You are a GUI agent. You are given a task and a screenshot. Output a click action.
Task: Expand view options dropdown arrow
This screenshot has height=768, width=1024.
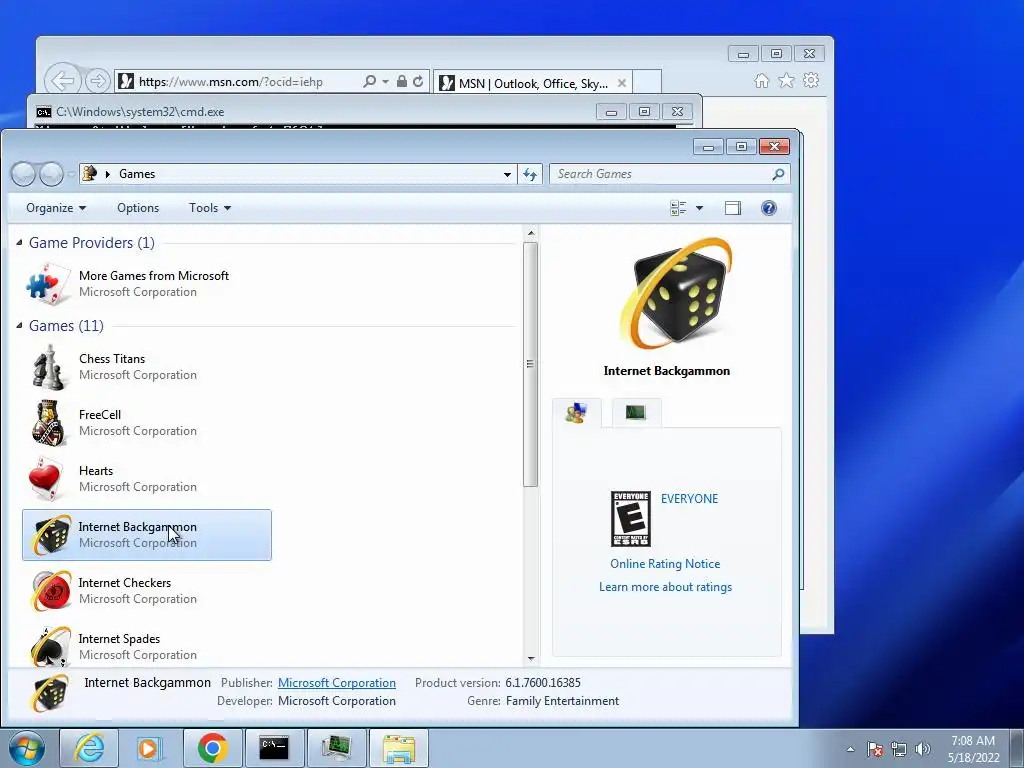[699, 208]
